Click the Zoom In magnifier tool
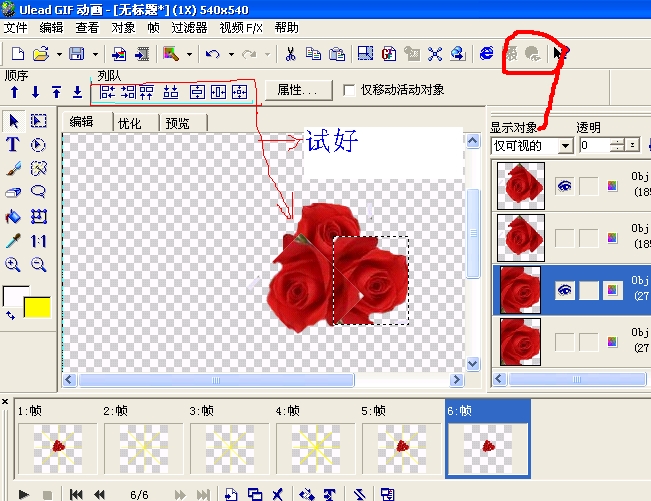 13,265
